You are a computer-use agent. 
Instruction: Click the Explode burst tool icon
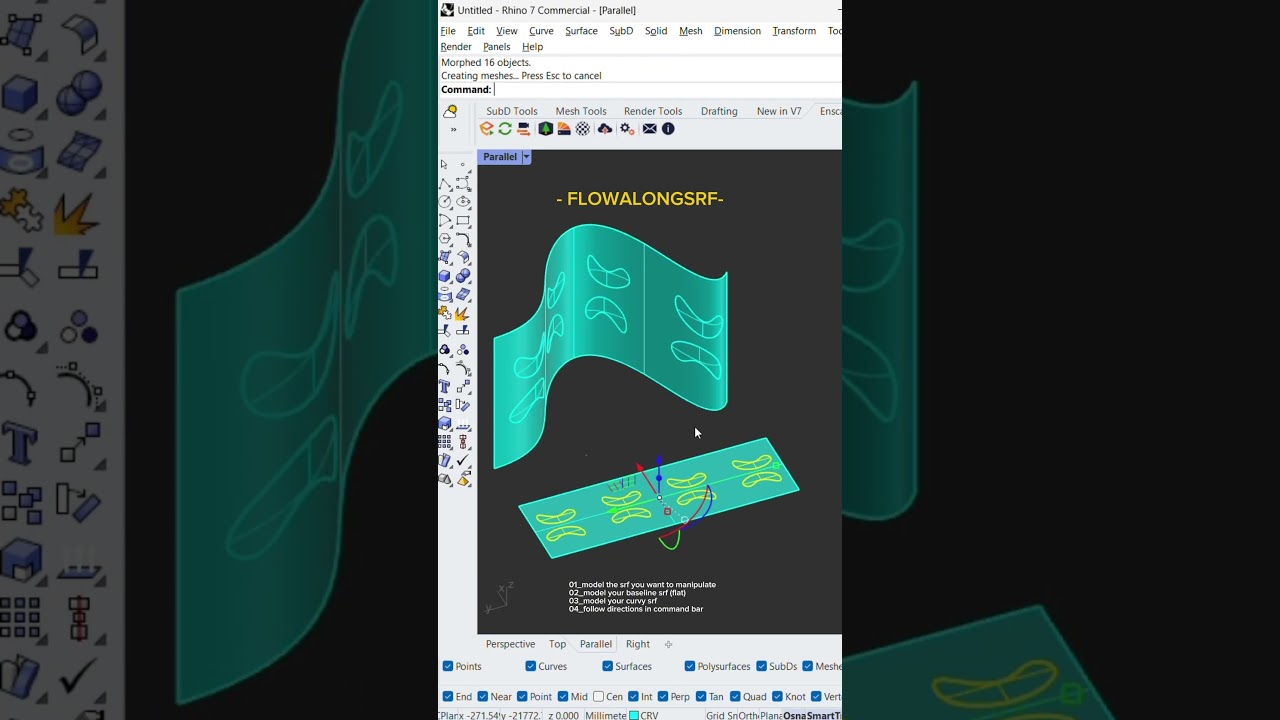[463, 313]
